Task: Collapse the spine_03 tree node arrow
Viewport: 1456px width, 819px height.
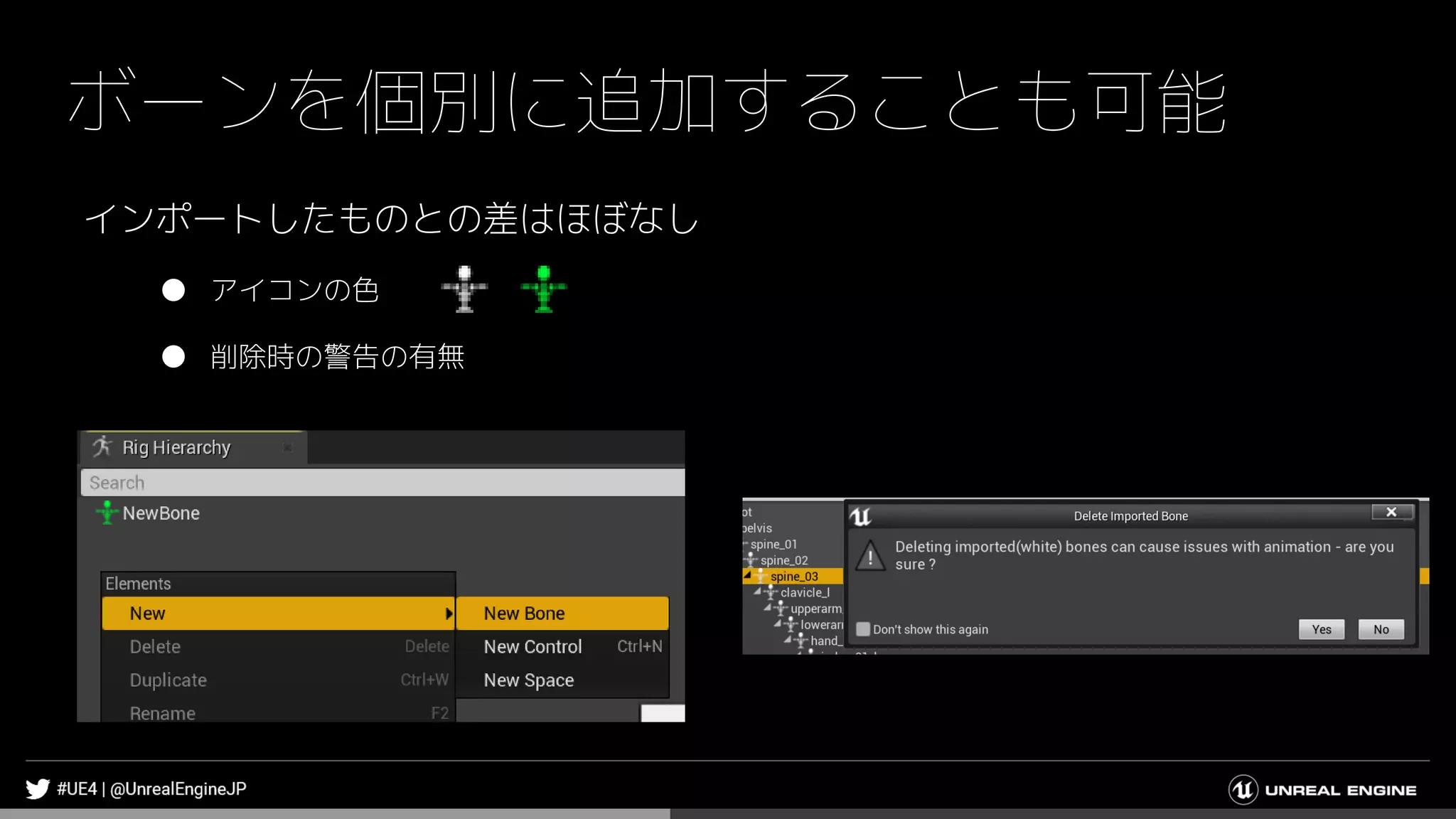Action: 747,575
